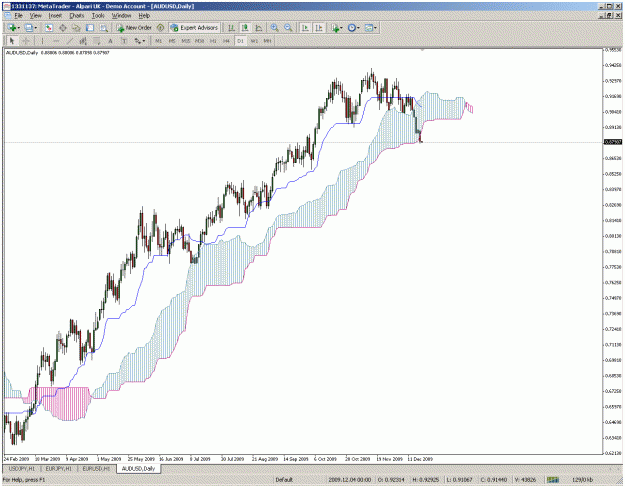
Task: Open the Help menu
Action: click(144, 16)
